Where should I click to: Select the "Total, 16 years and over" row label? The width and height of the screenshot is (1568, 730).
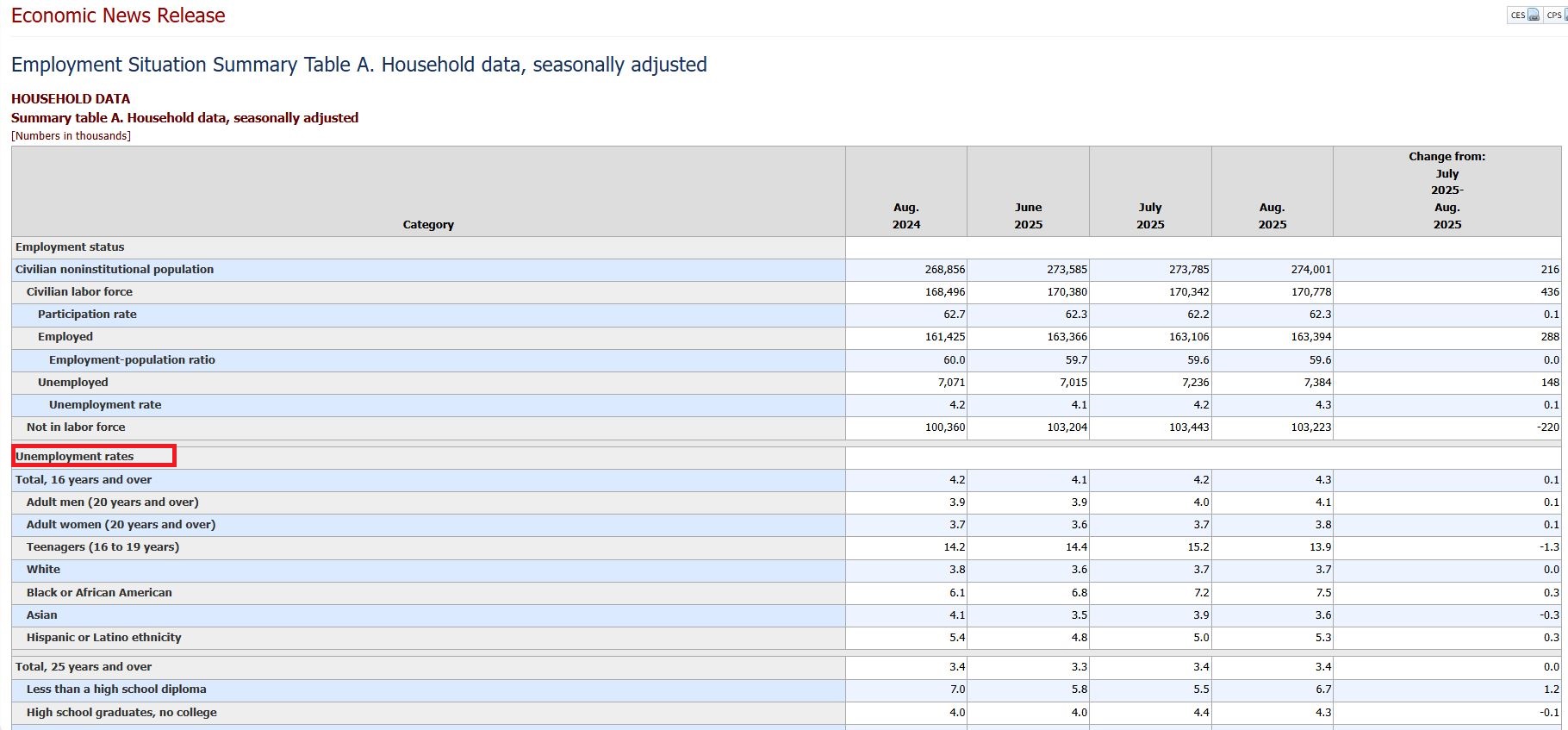[x=84, y=480]
